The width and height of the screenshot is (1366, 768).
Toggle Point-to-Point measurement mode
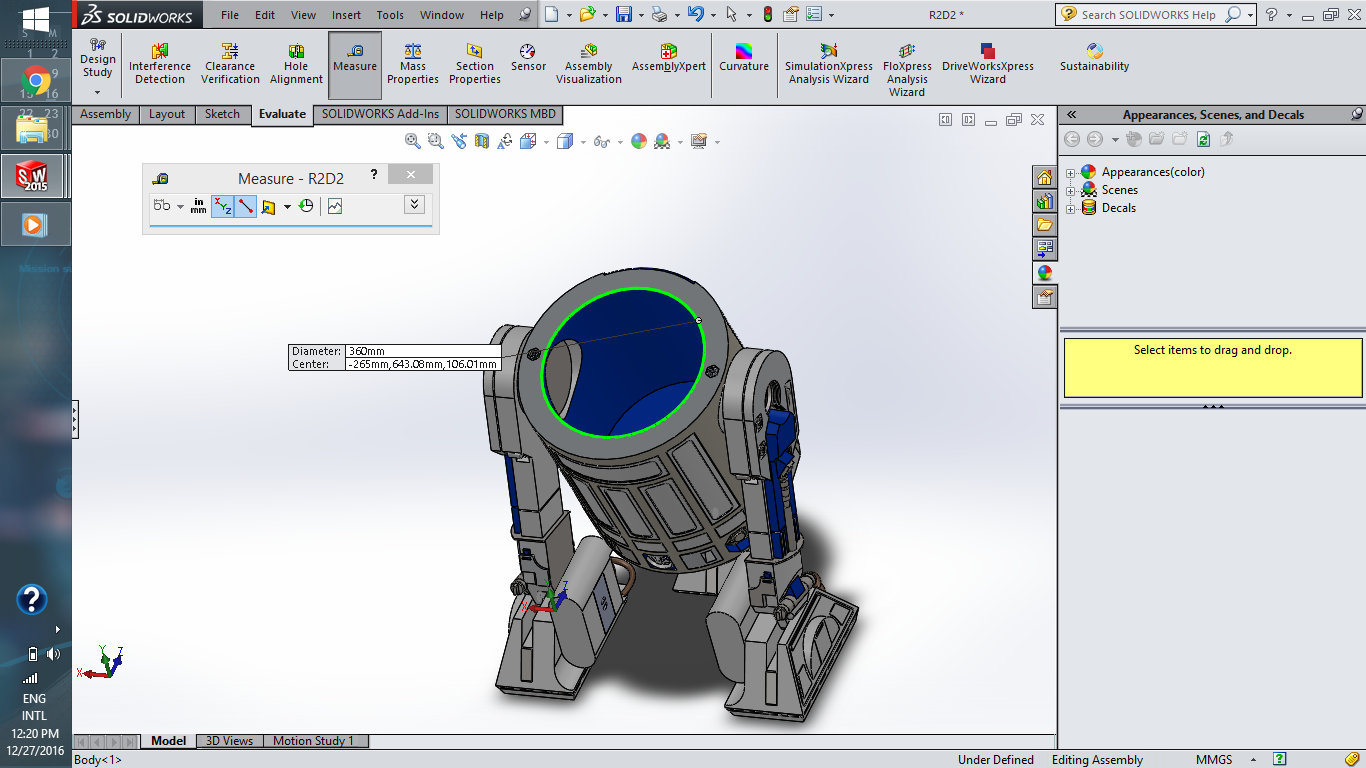(x=247, y=205)
